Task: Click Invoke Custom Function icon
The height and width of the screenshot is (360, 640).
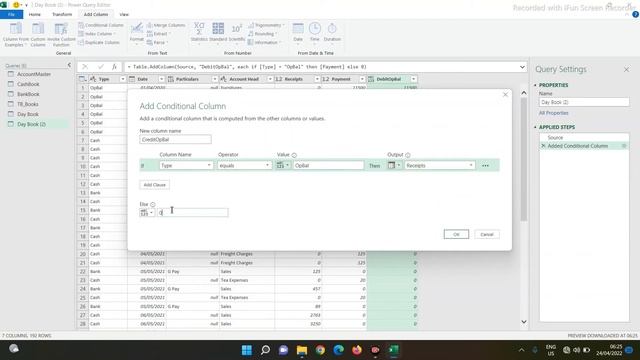Action: pos(61,29)
